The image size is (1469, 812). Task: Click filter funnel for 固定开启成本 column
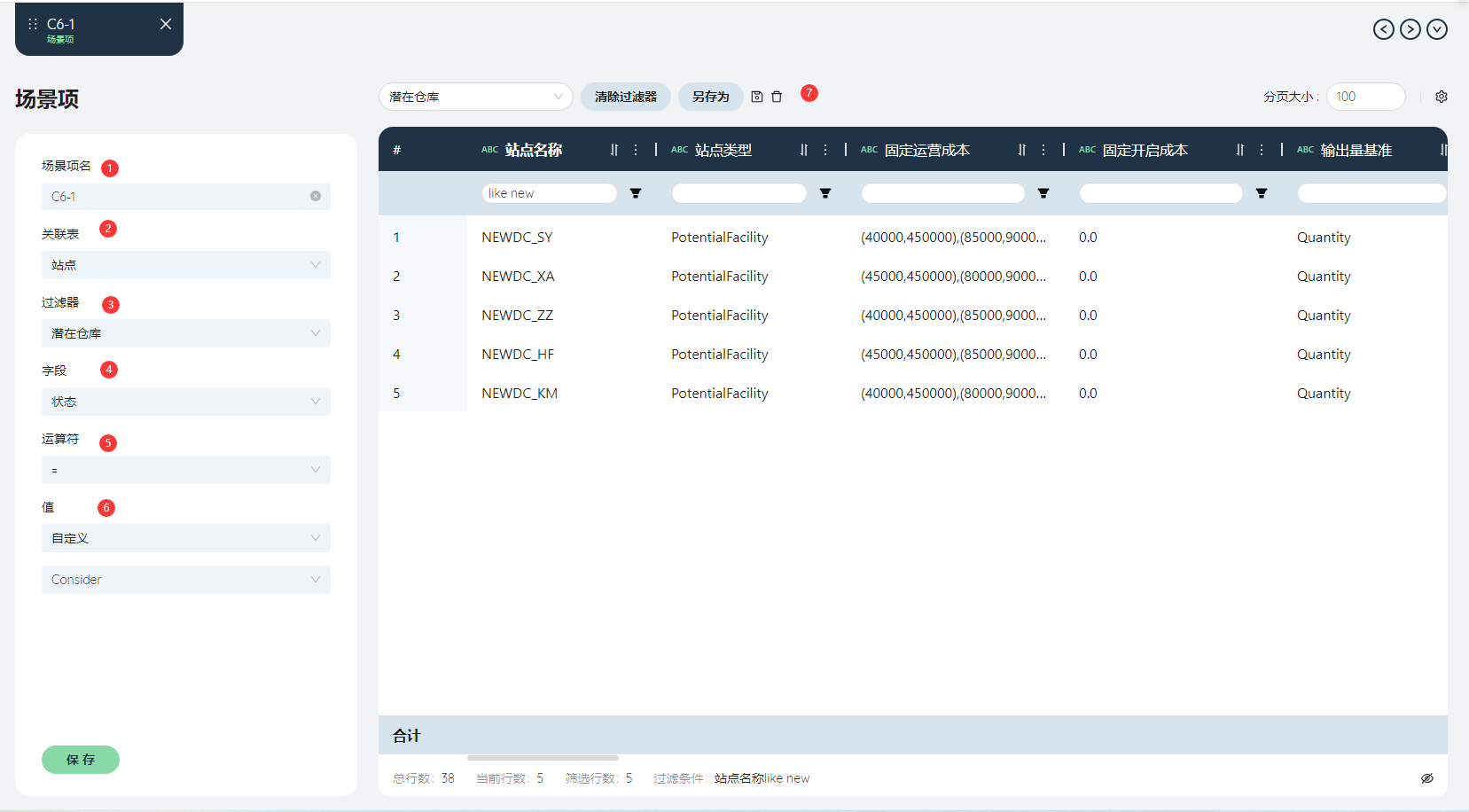pyautogui.click(x=1262, y=193)
